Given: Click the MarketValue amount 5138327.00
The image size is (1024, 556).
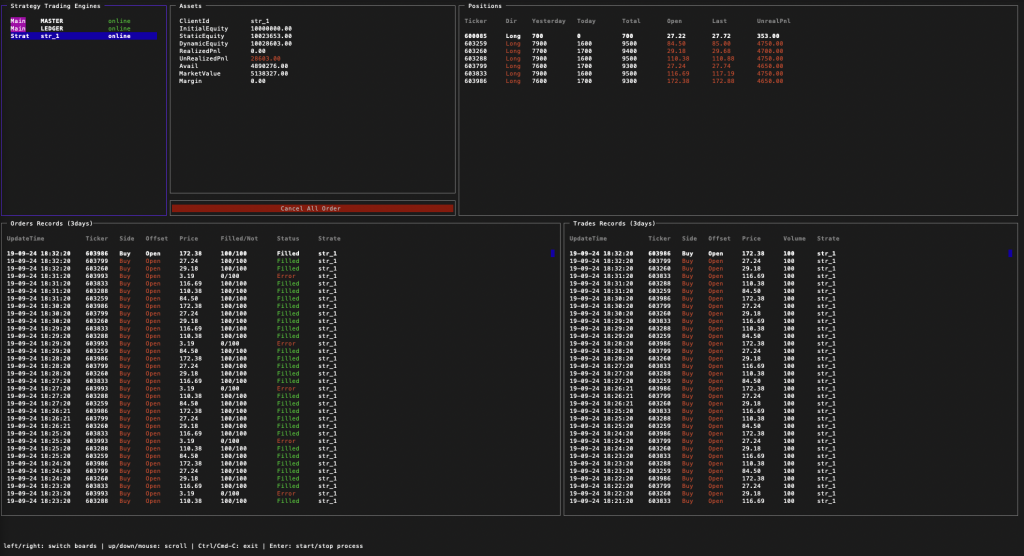Looking at the screenshot, I should [x=269, y=74].
